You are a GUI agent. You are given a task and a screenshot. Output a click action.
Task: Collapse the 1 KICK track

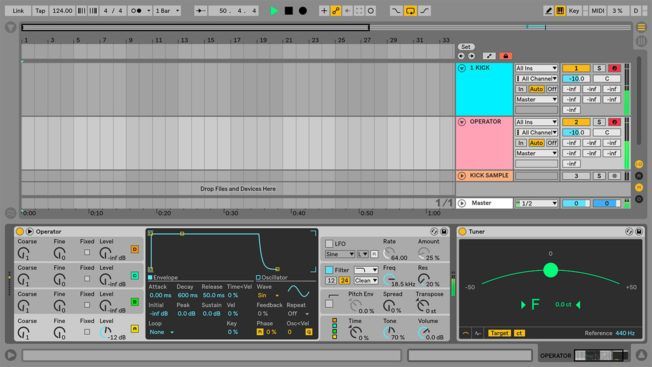pyautogui.click(x=462, y=68)
